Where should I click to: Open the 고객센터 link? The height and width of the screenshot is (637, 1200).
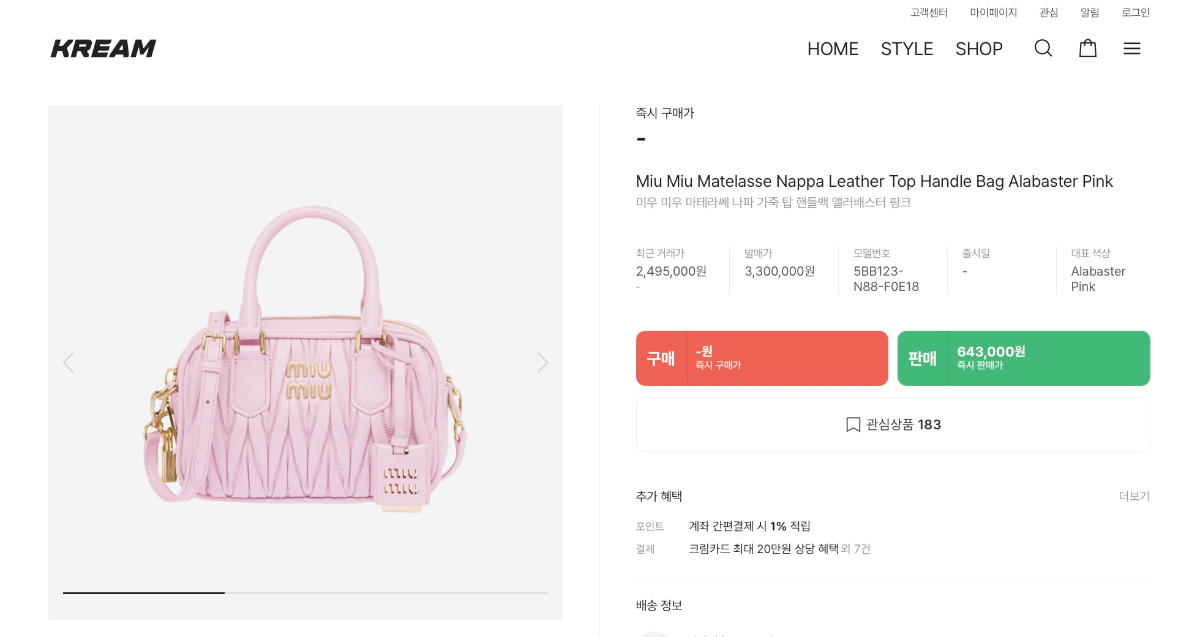(x=929, y=13)
